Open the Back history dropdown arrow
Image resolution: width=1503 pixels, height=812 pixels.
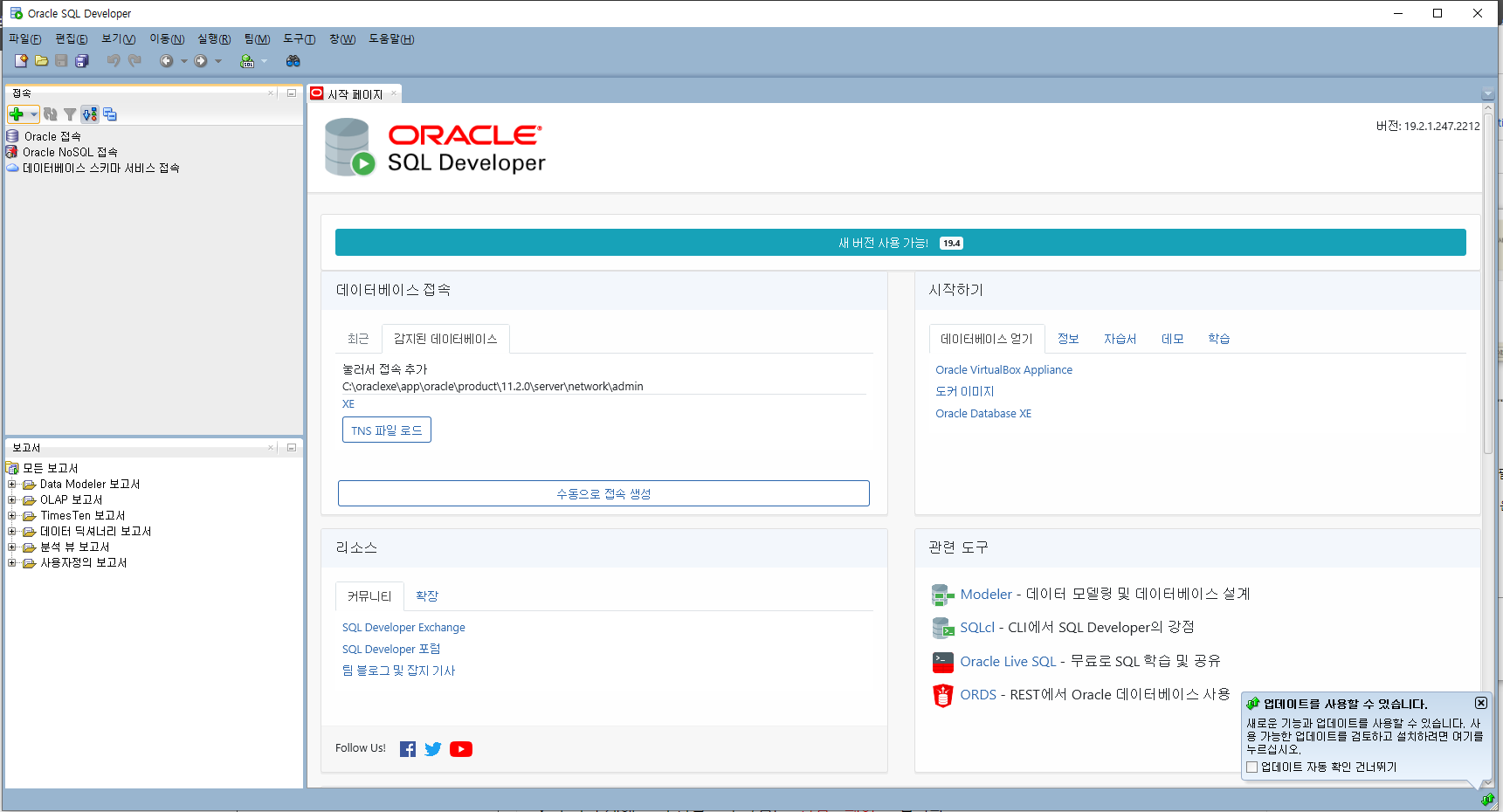click(x=183, y=61)
